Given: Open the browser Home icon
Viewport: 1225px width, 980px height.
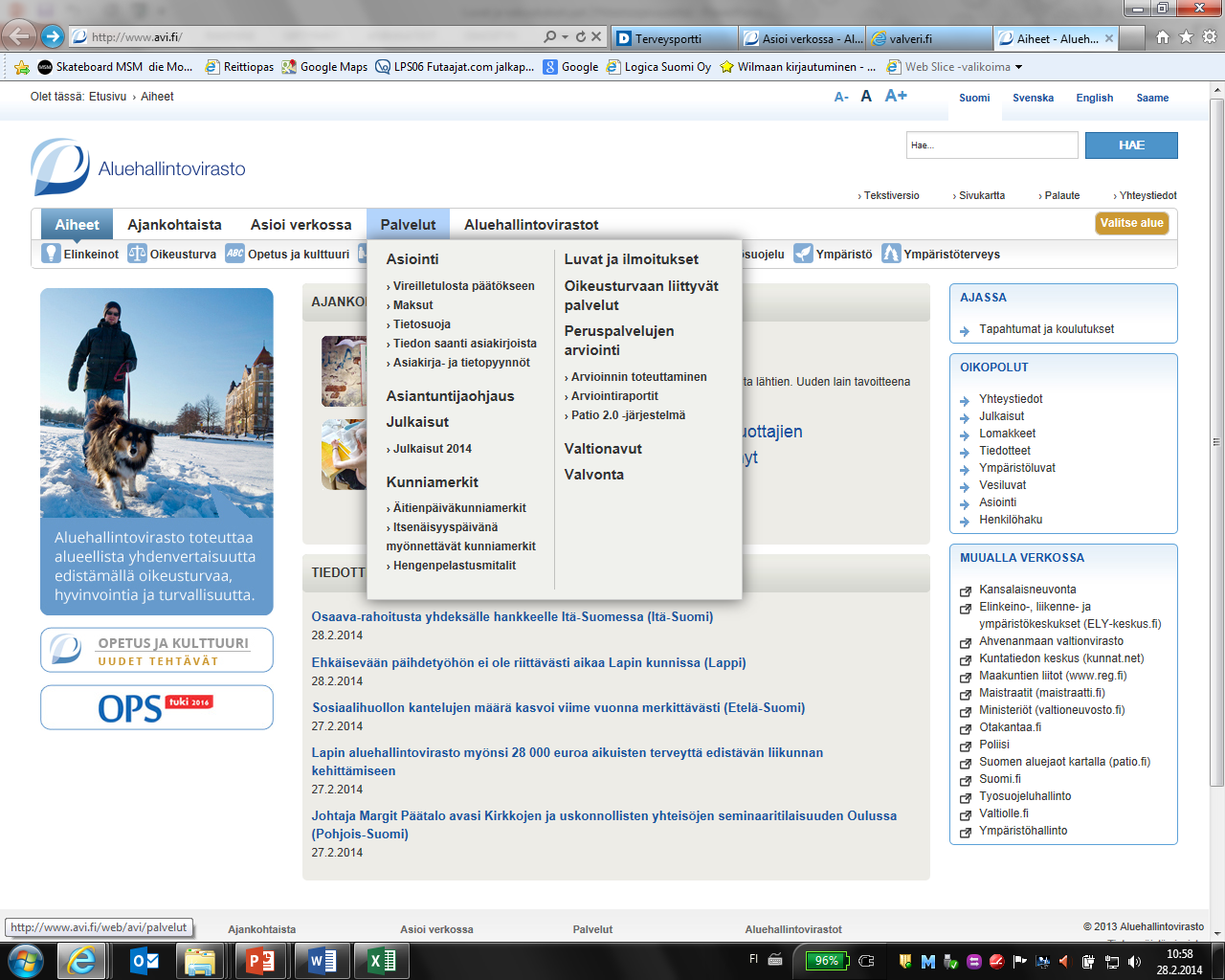Looking at the screenshot, I should (x=1163, y=37).
